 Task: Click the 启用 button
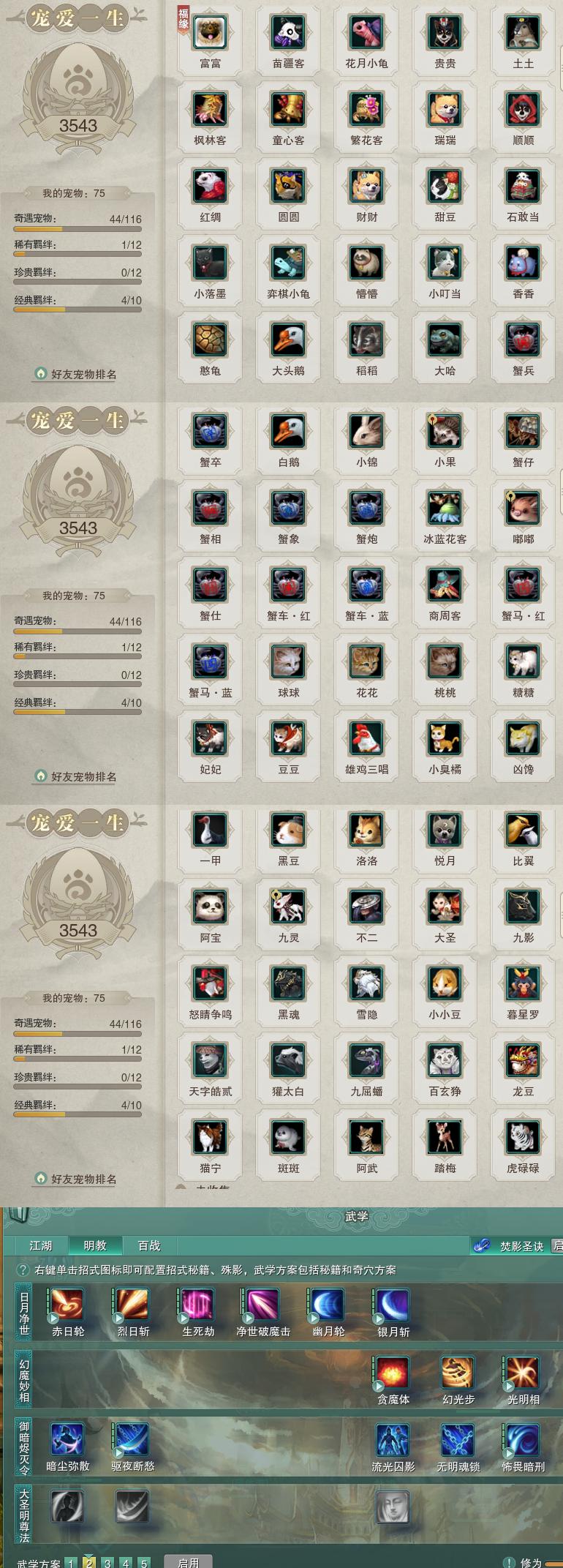click(x=189, y=1562)
